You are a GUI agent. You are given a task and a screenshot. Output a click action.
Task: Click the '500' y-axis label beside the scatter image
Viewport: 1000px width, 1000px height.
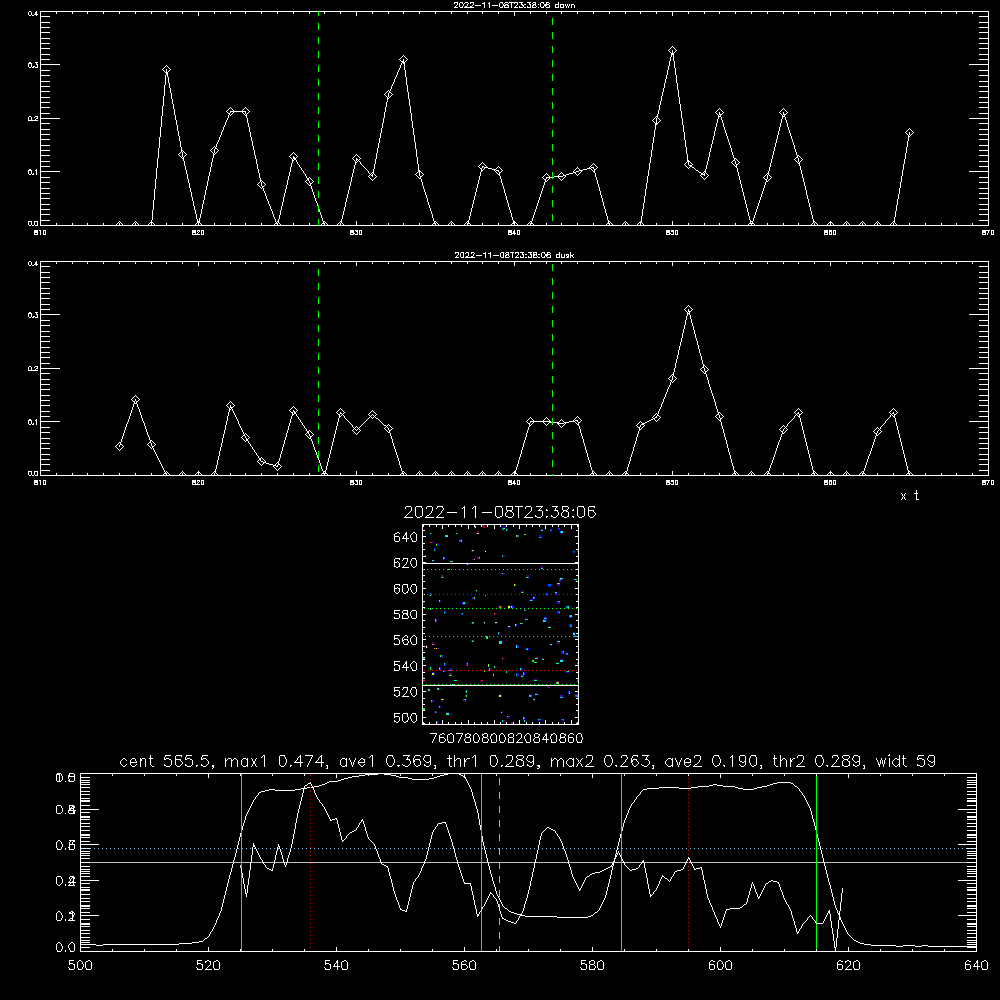pos(406,718)
